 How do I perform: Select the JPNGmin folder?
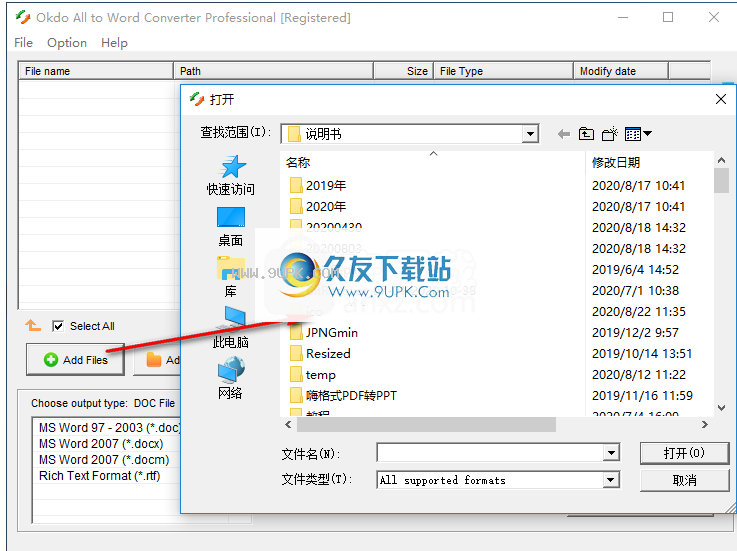[x=324, y=332]
